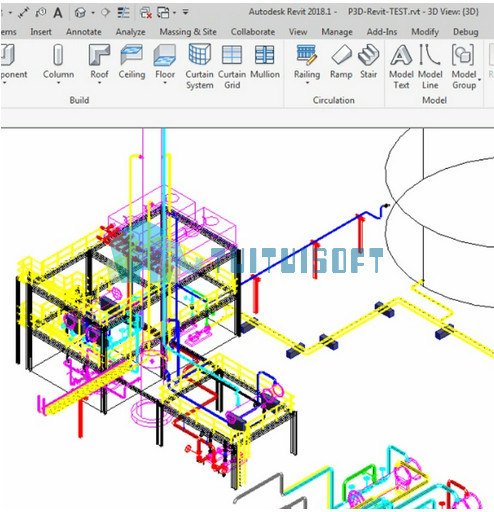The height and width of the screenshot is (512, 494).
Task: Select the Mullion tool
Action: [x=265, y=62]
